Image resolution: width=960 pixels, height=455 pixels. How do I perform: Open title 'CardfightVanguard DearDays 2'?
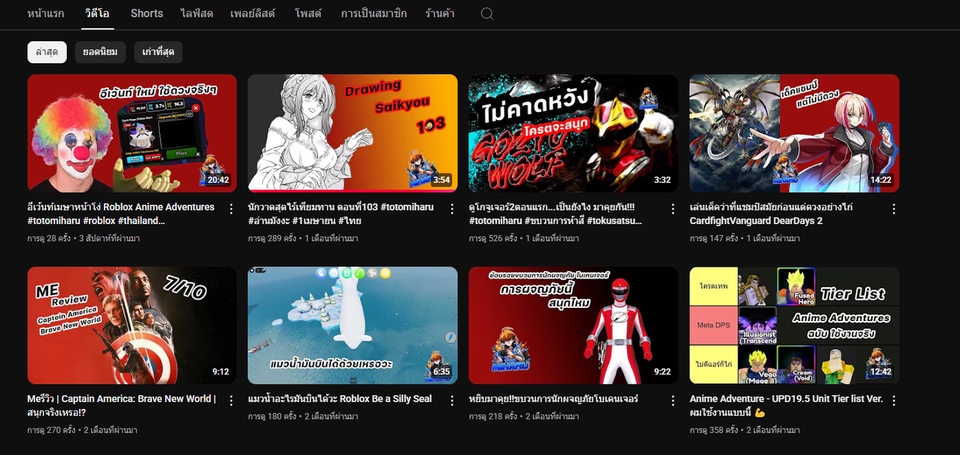point(771,214)
